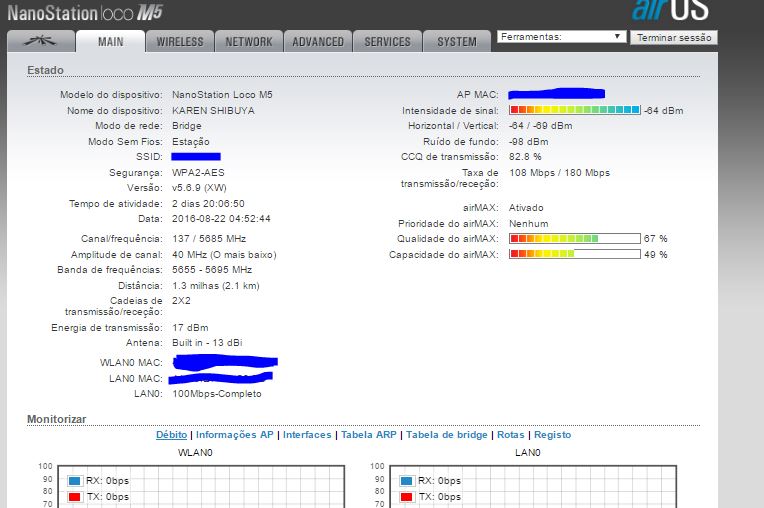The image size is (764, 508).
Task: Show the Tabela ARP link
Action: pyautogui.click(x=369, y=434)
